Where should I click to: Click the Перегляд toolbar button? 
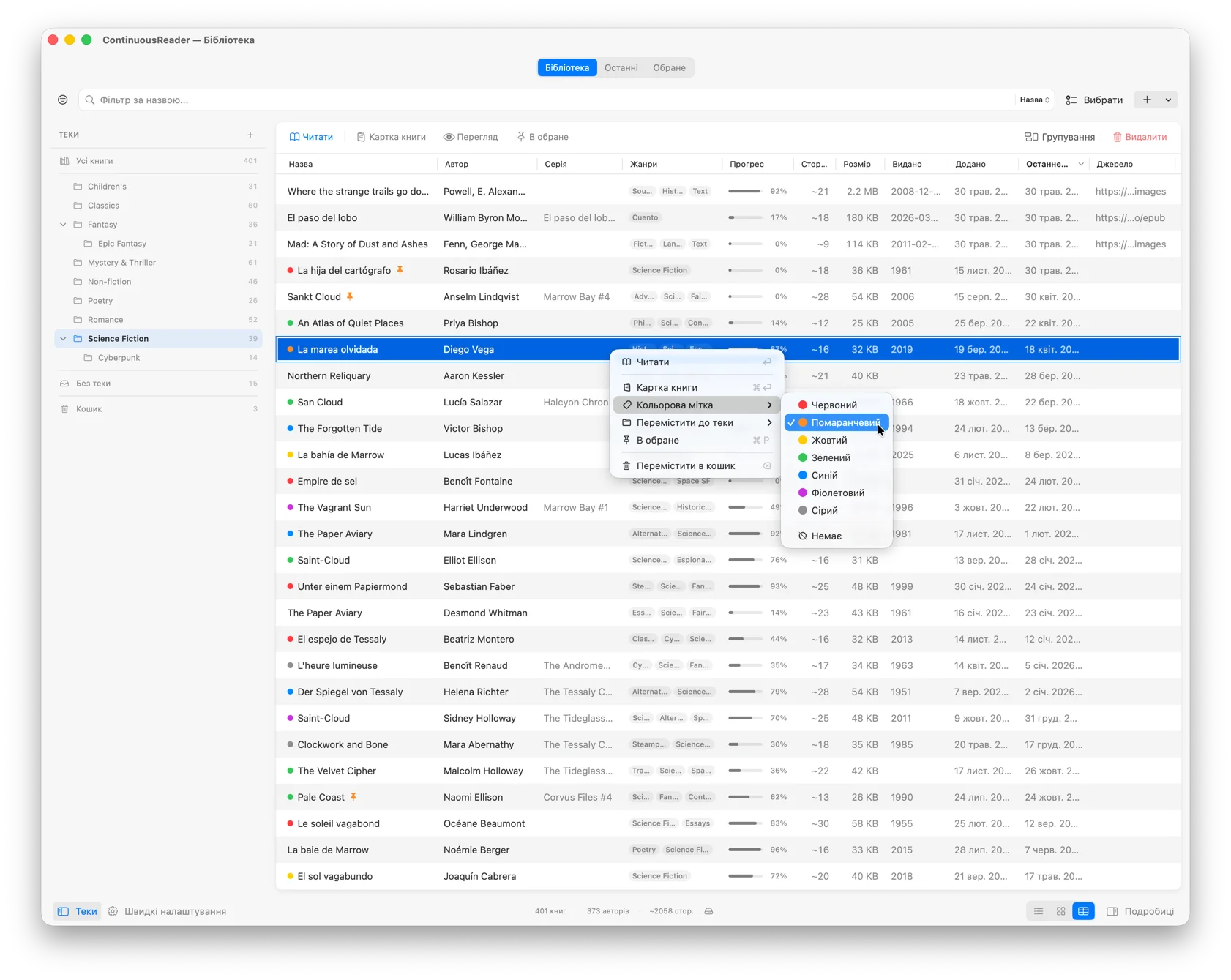click(x=470, y=137)
